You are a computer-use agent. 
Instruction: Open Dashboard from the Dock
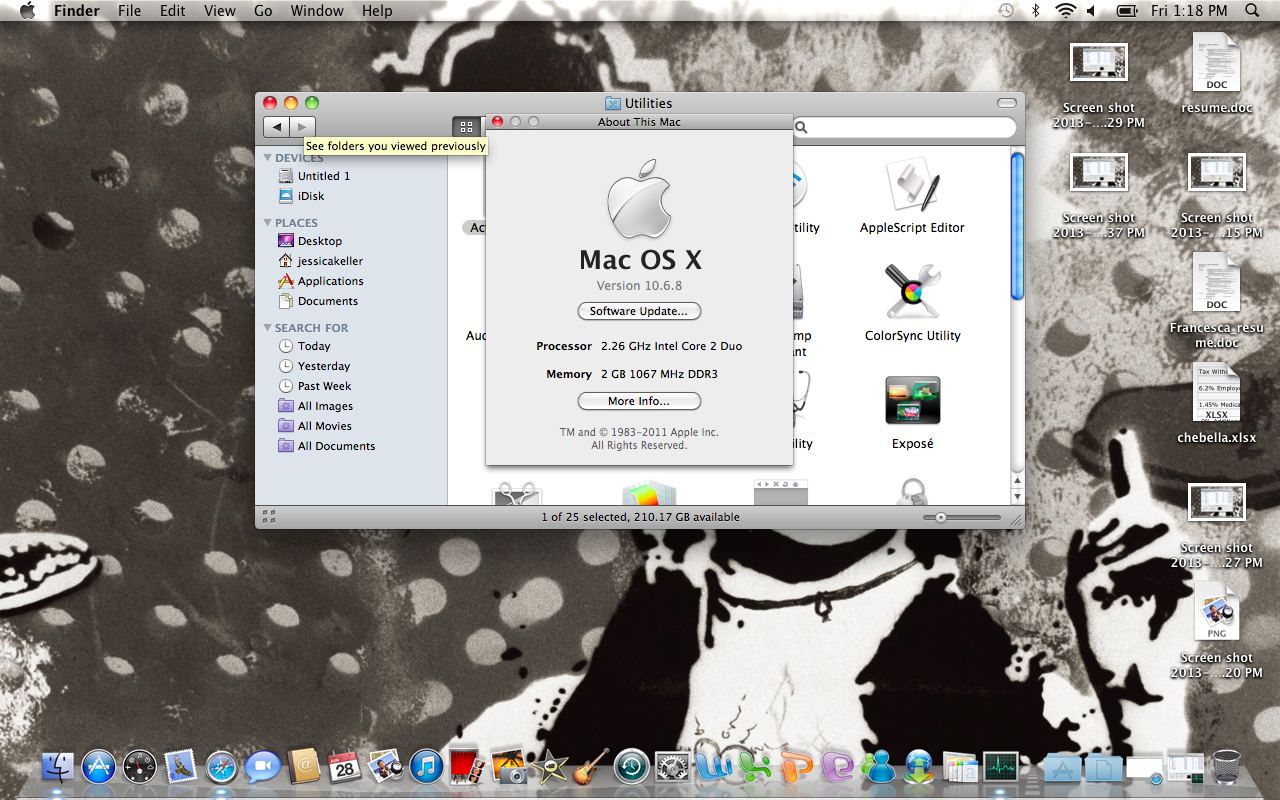(140, 767)
